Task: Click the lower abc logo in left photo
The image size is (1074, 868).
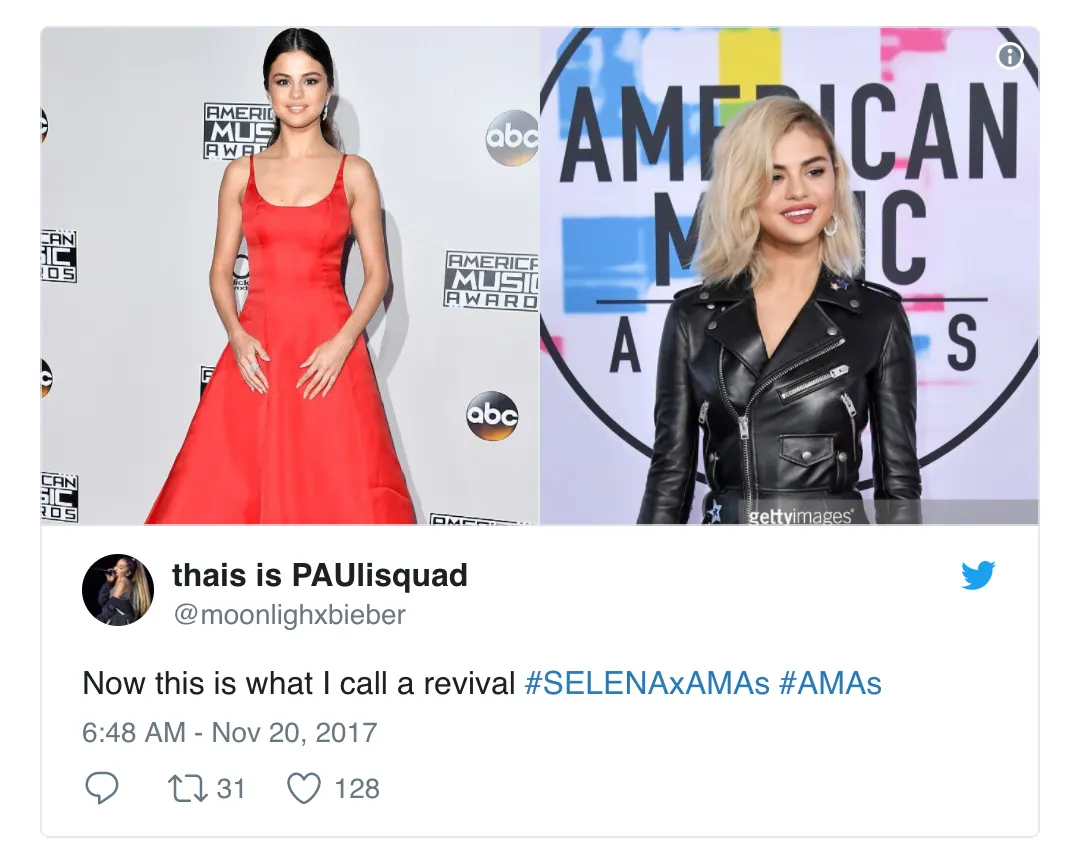Action: click(x=492, y=415)
